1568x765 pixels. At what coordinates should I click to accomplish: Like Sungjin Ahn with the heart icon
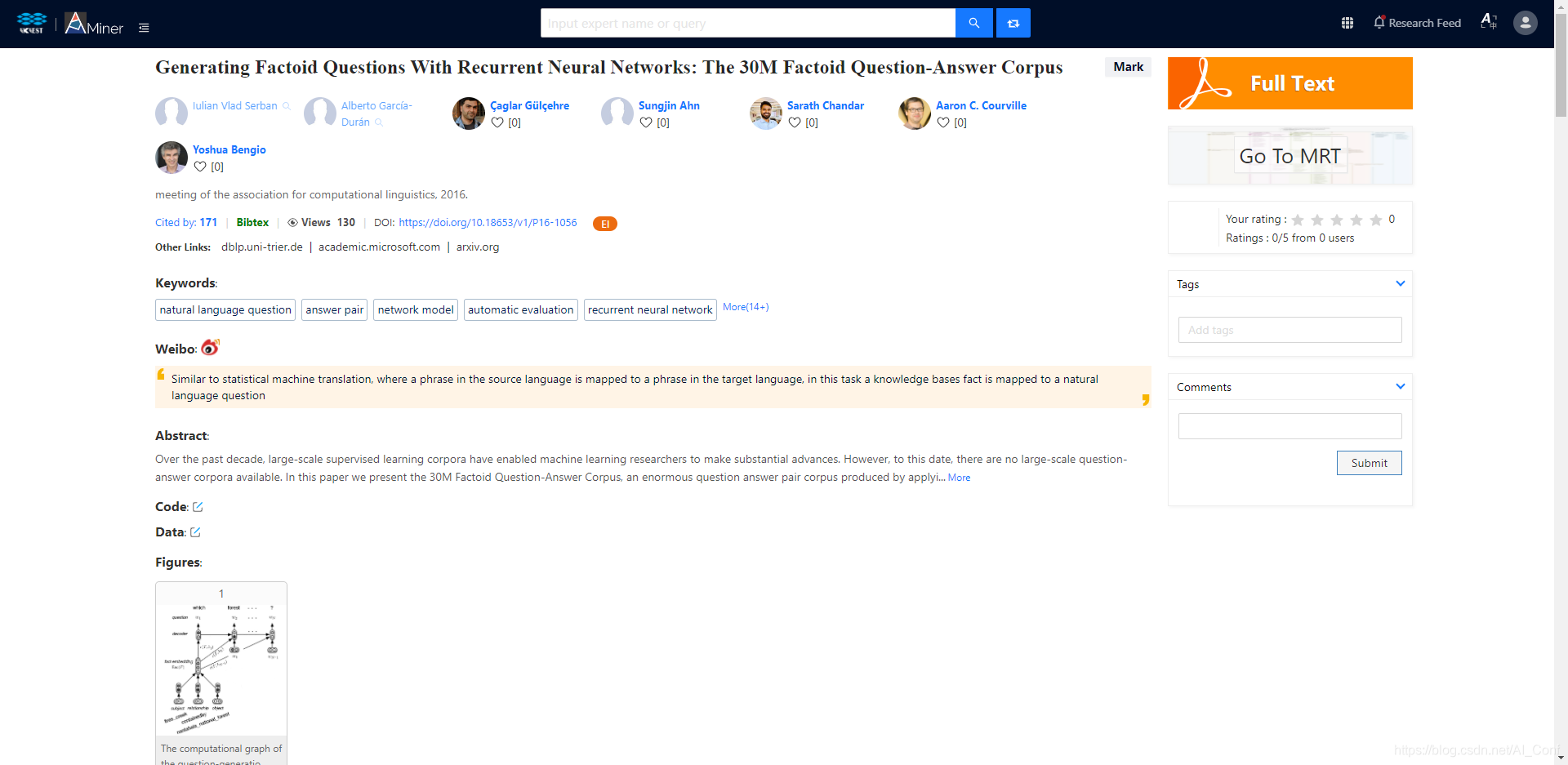tap(646, 122)
